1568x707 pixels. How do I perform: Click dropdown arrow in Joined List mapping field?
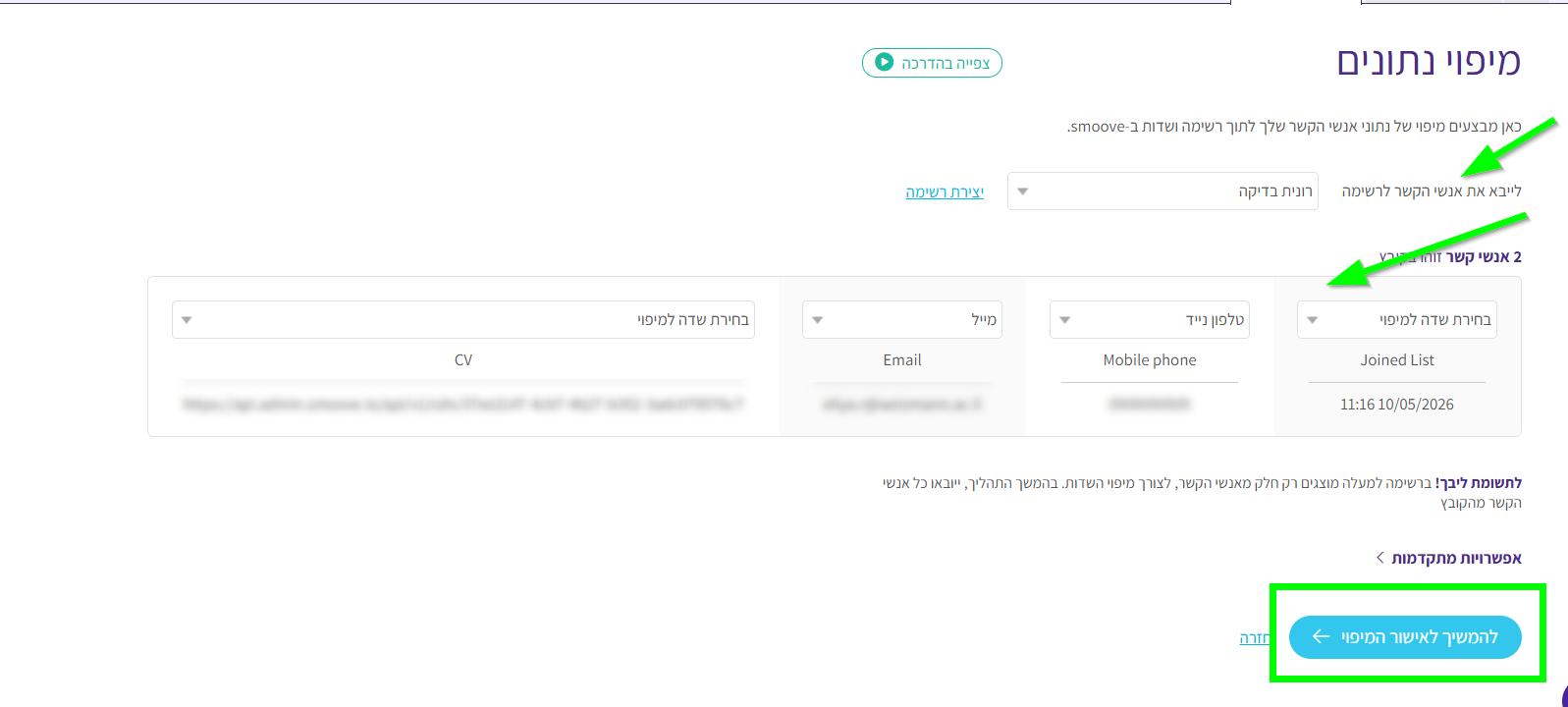pos(1312,320)
